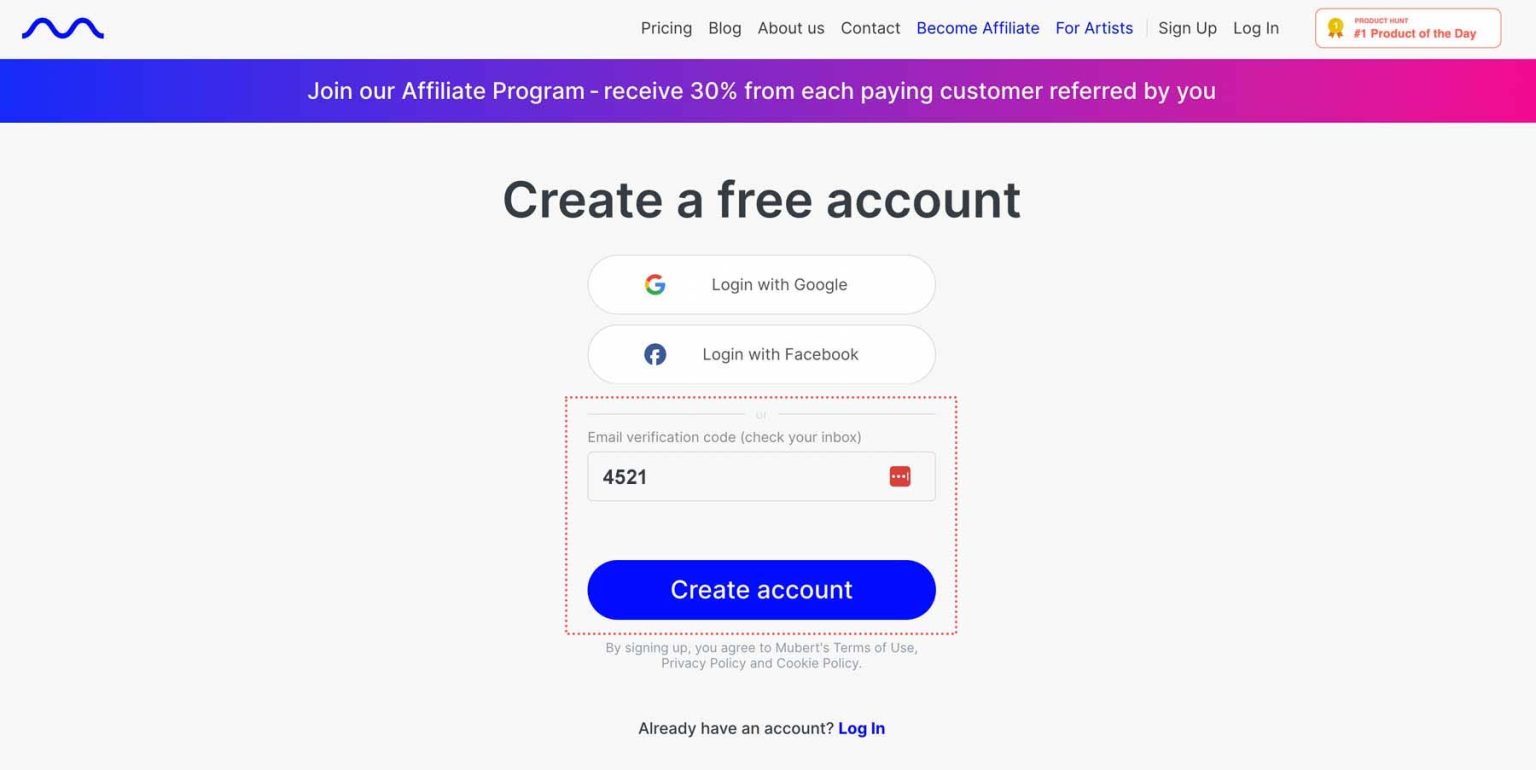
Task: Select Contact in the top navigation
Action: (x=870, y=28)
